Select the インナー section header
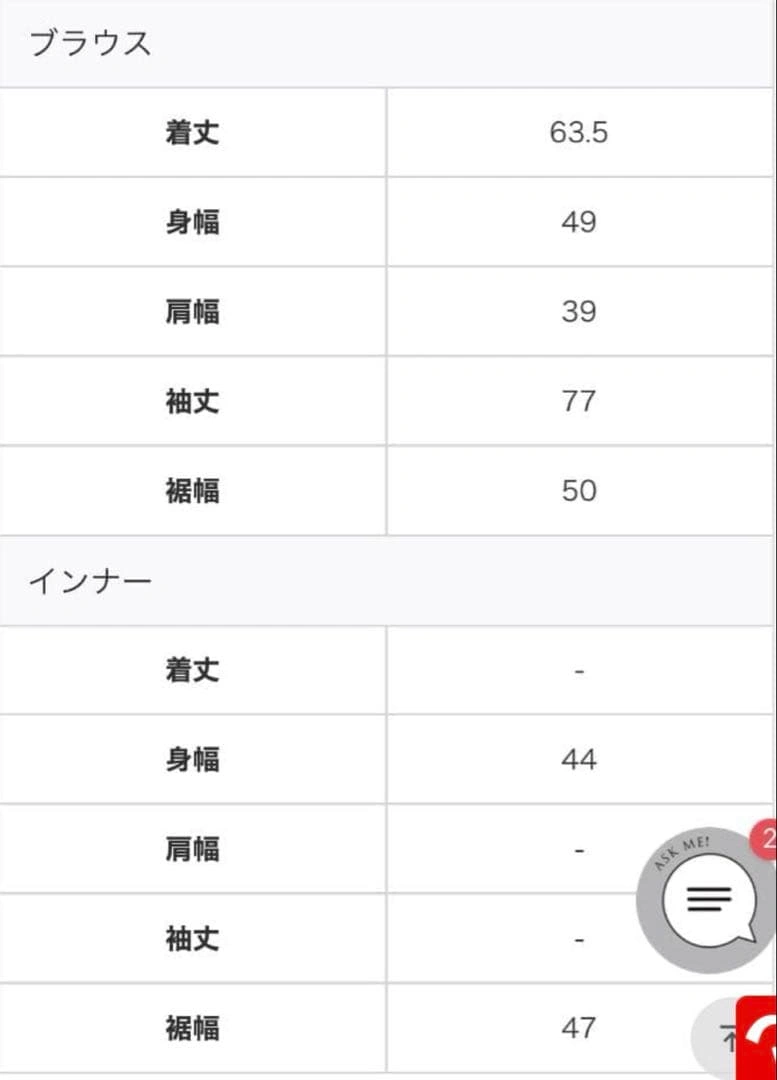777x1080 pixels. point(91,581)
